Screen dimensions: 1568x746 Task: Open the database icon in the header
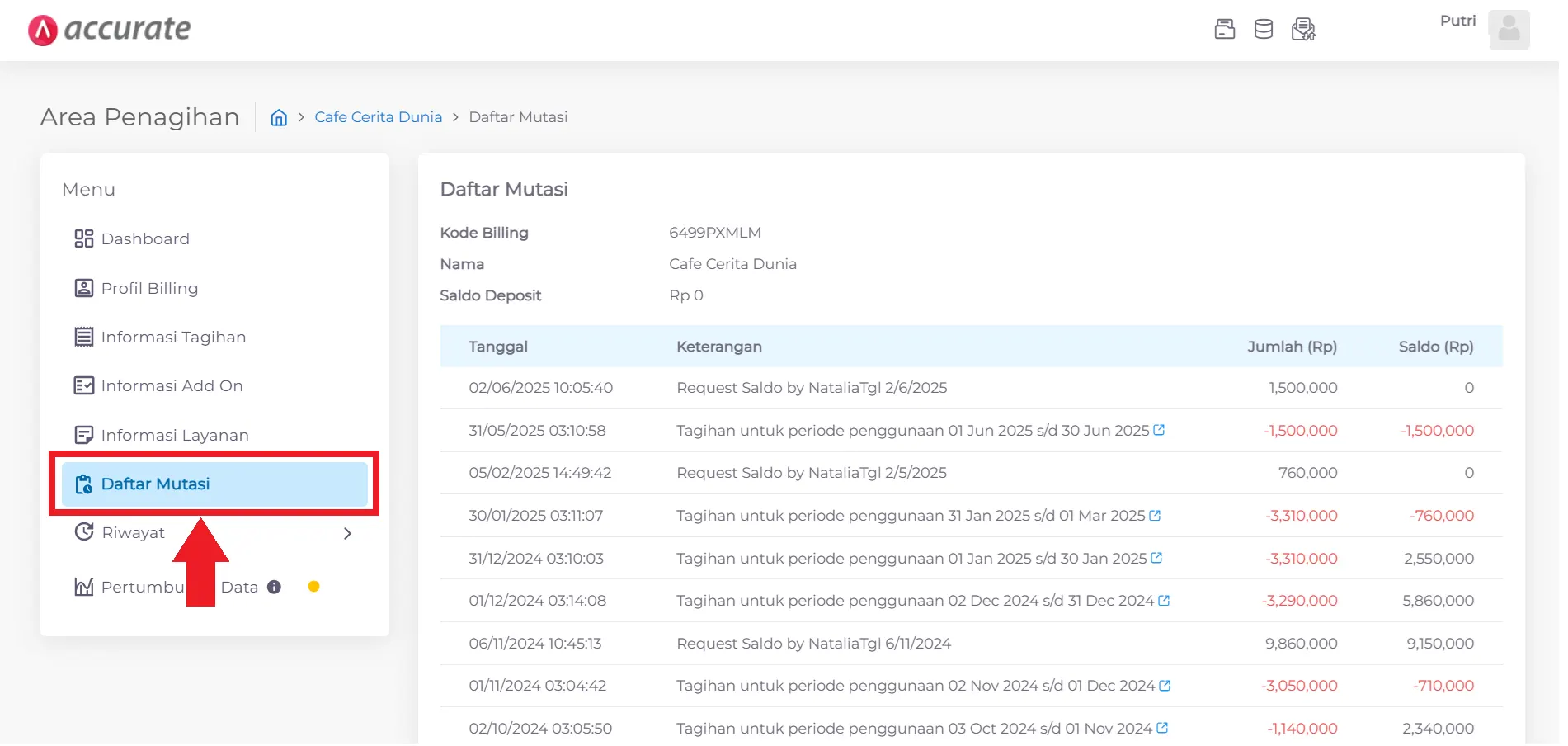pyautogui.click(x=1264, y=28)
